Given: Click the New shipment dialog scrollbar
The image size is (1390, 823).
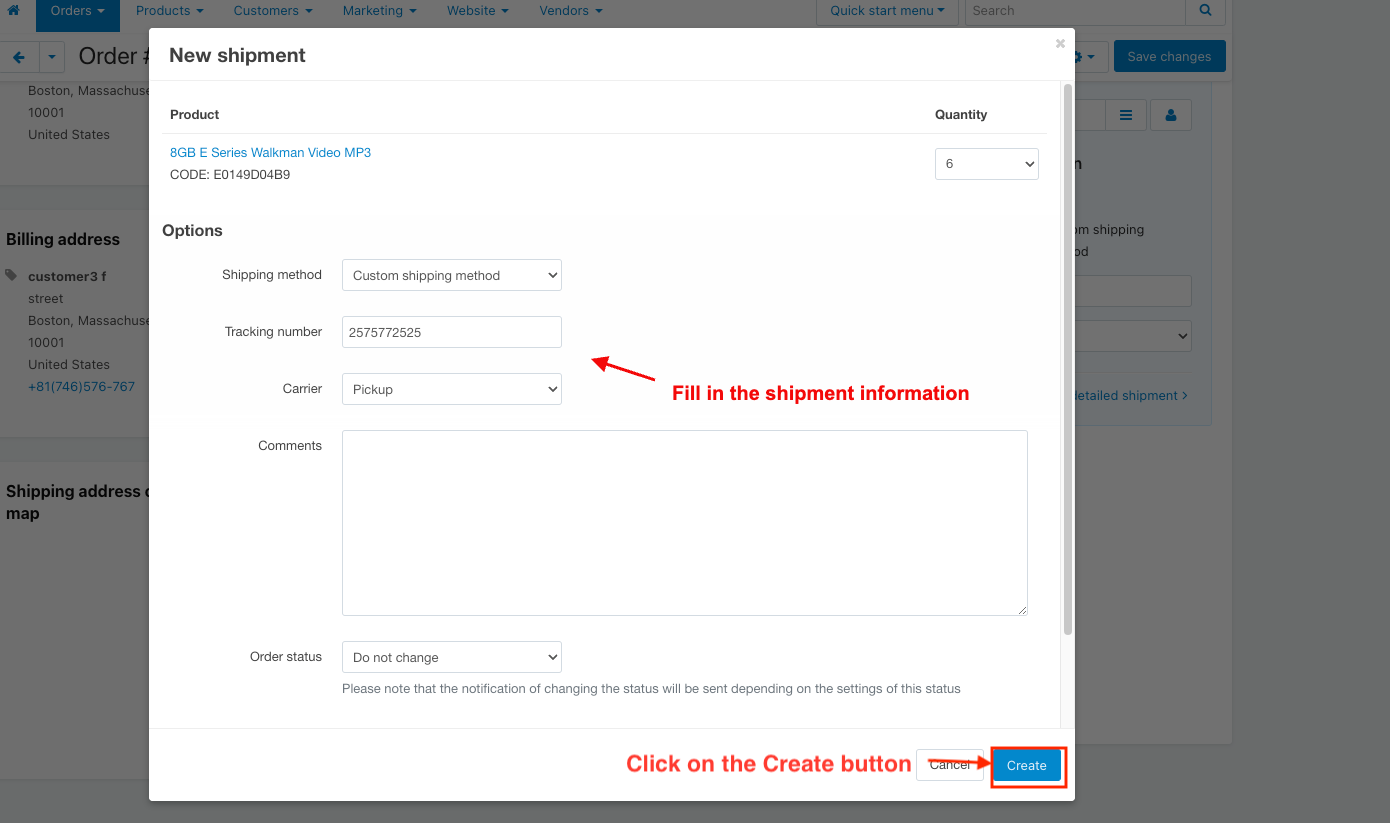Looking at the screenshot, I should pyautogui.click(x=1067, y=360).
